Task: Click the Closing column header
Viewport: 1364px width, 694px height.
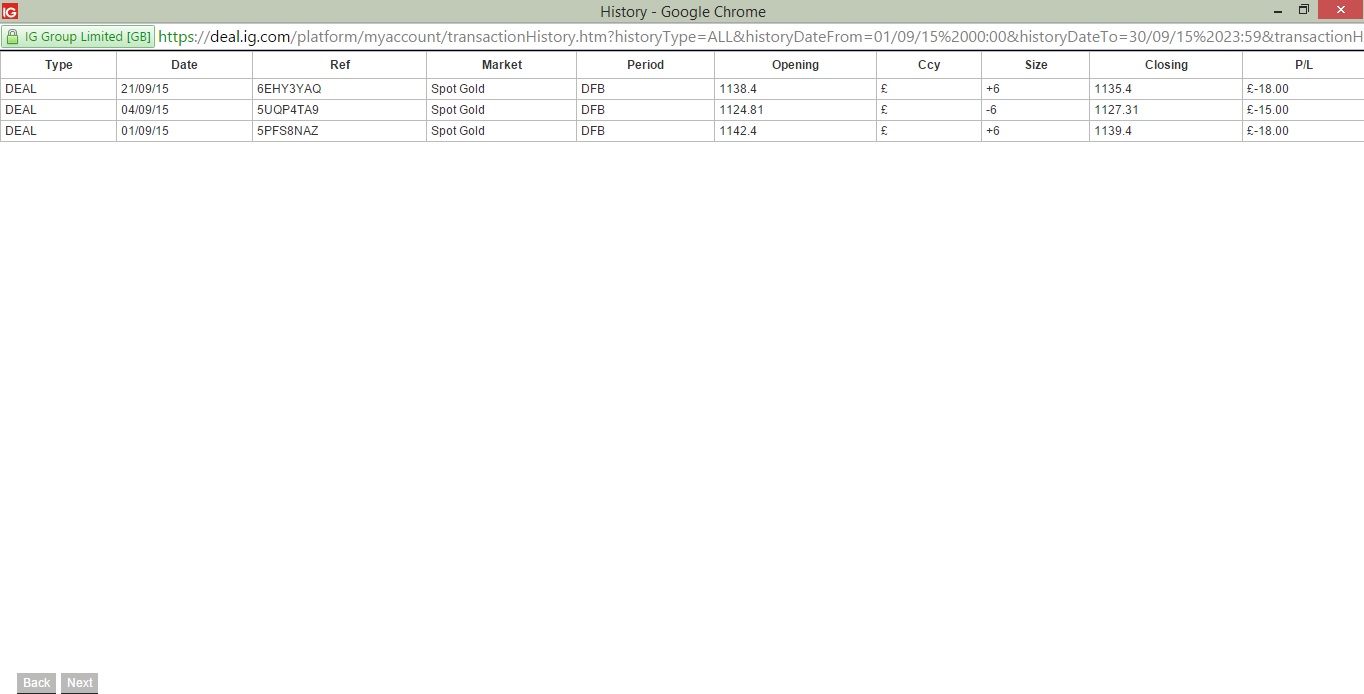Action: (x=1166, y=65)
